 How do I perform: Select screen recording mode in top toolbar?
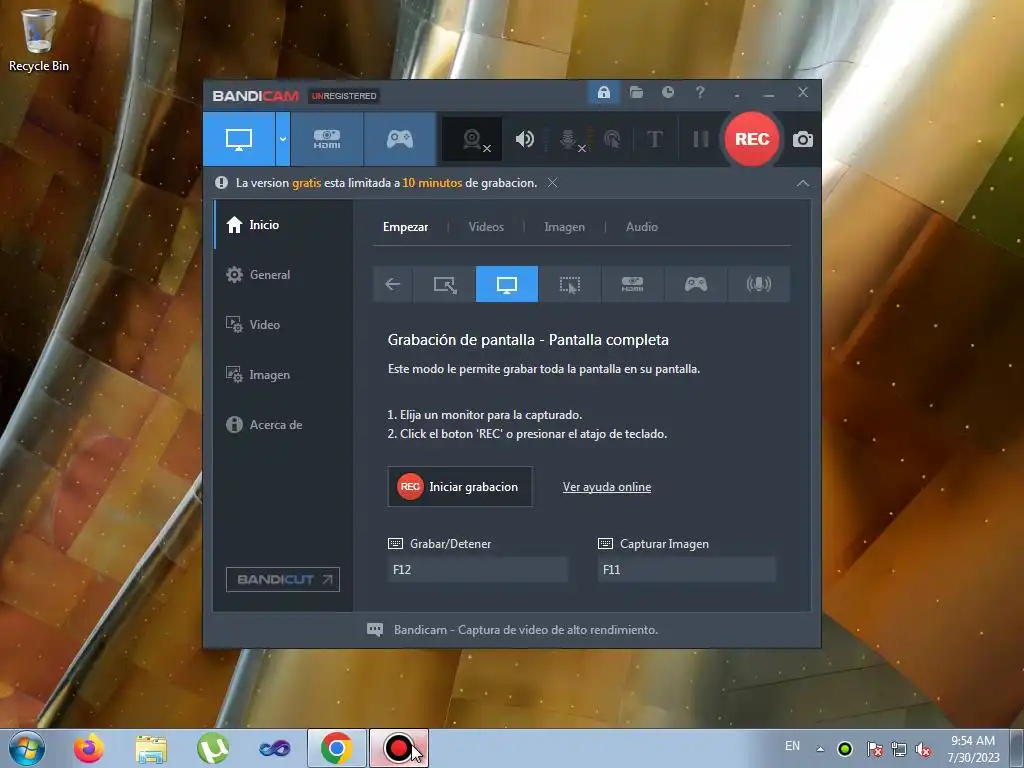tap(239, 139)
